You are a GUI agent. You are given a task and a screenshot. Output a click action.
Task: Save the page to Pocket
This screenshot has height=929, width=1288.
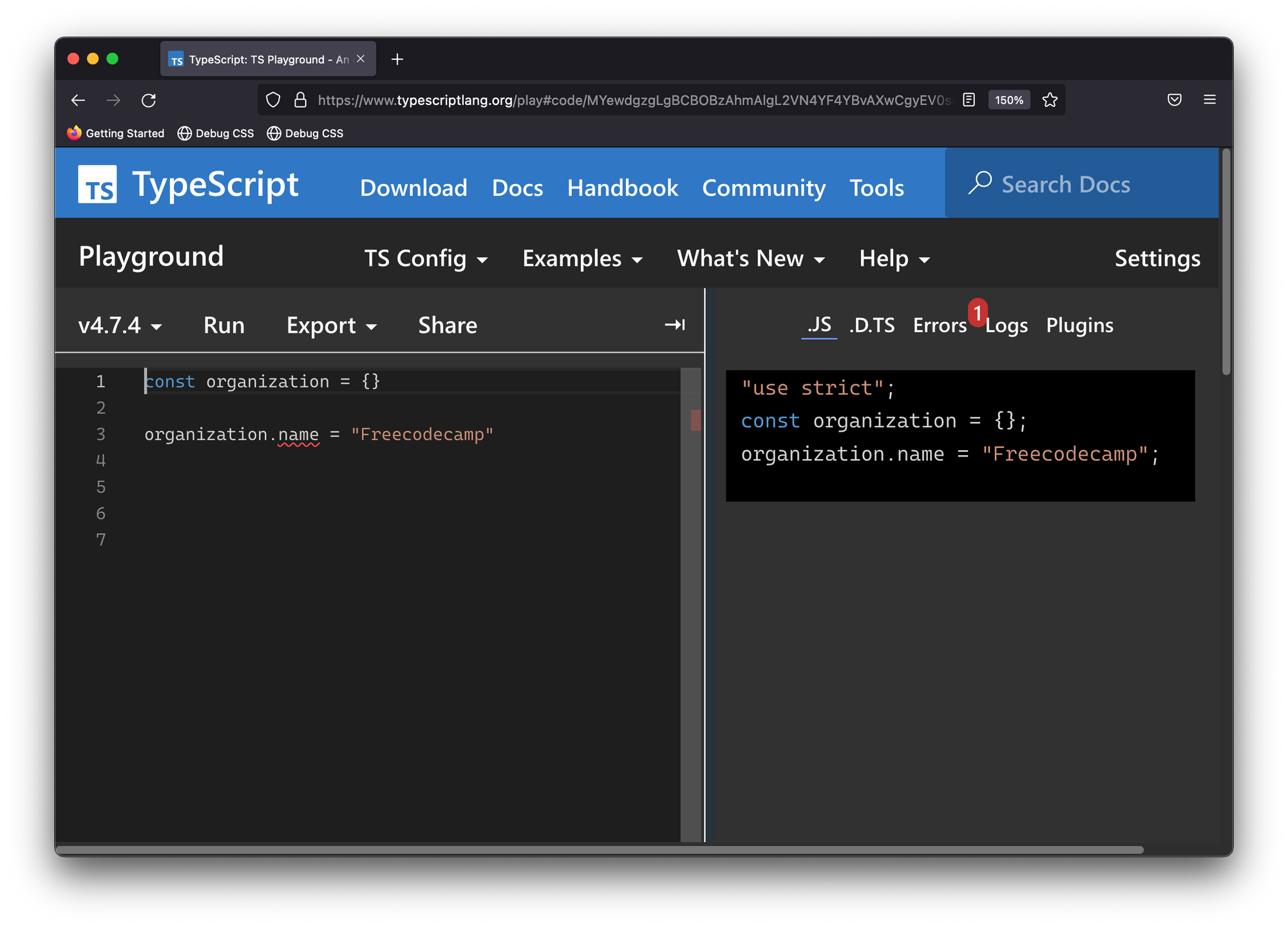(x=1174, y=100)
